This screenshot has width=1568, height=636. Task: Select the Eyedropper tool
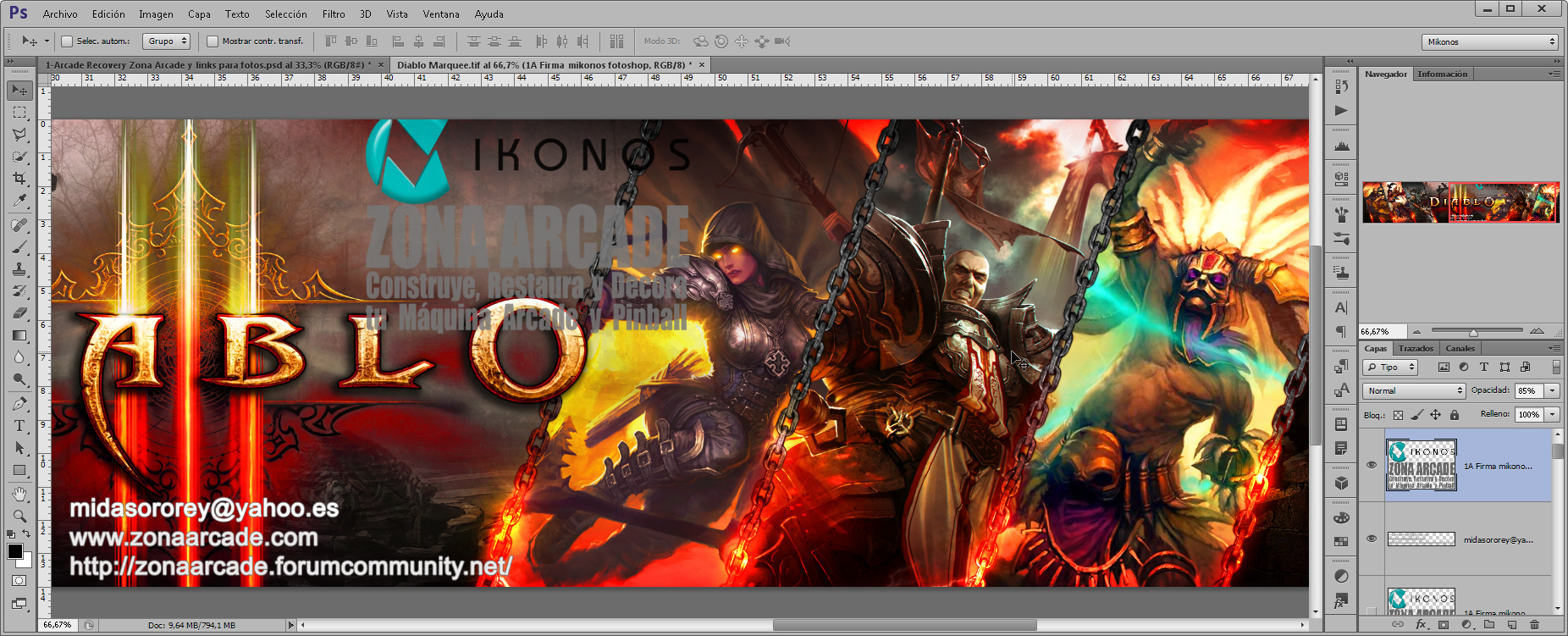(19, 201)
